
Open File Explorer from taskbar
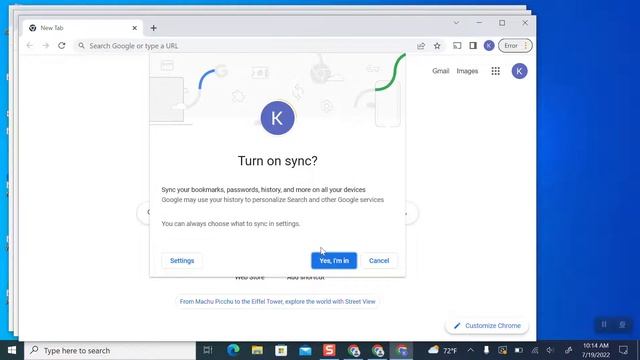(x=257, y=350)
